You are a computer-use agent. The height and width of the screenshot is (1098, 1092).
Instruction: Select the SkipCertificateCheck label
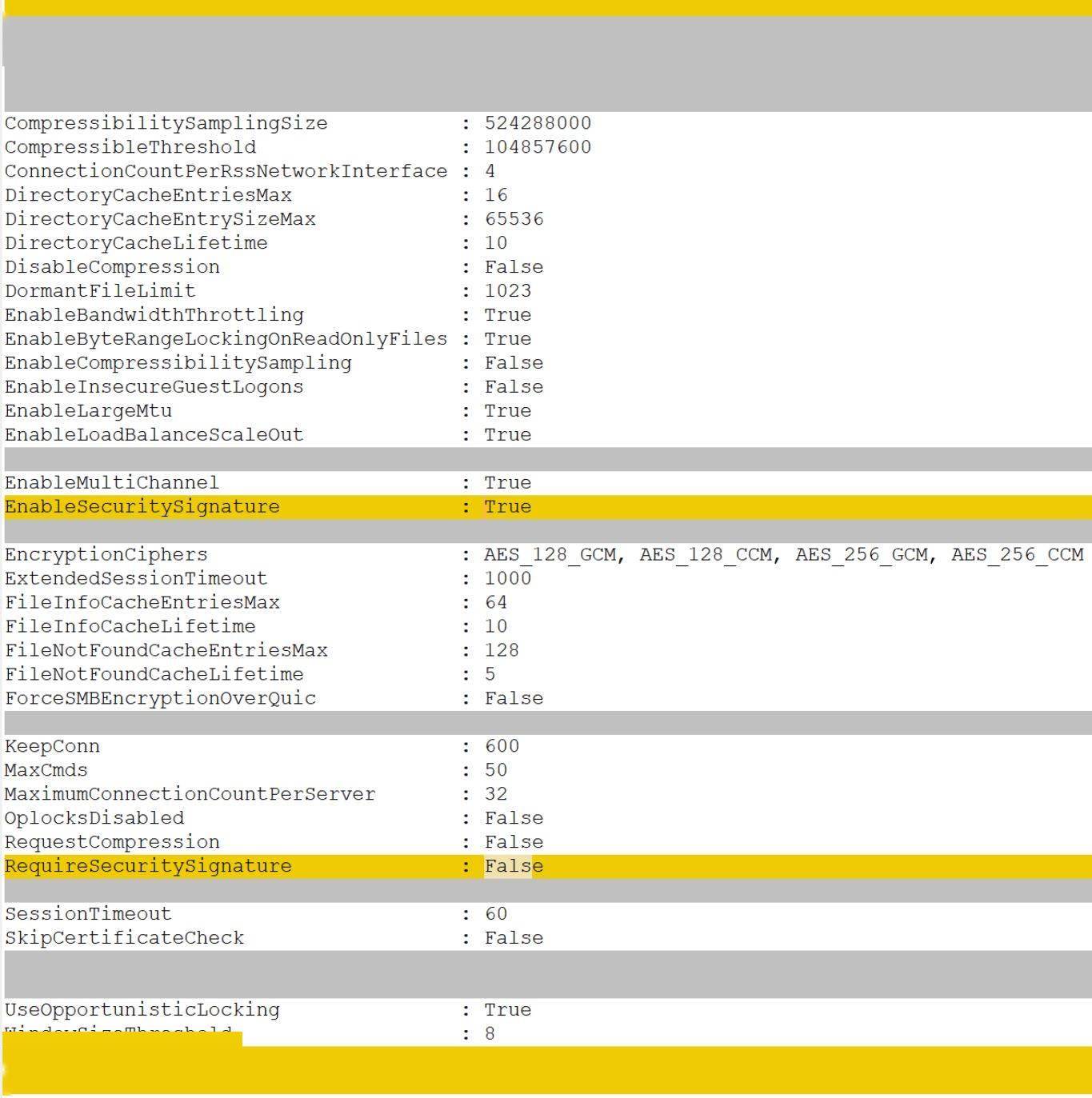[124, 939]
